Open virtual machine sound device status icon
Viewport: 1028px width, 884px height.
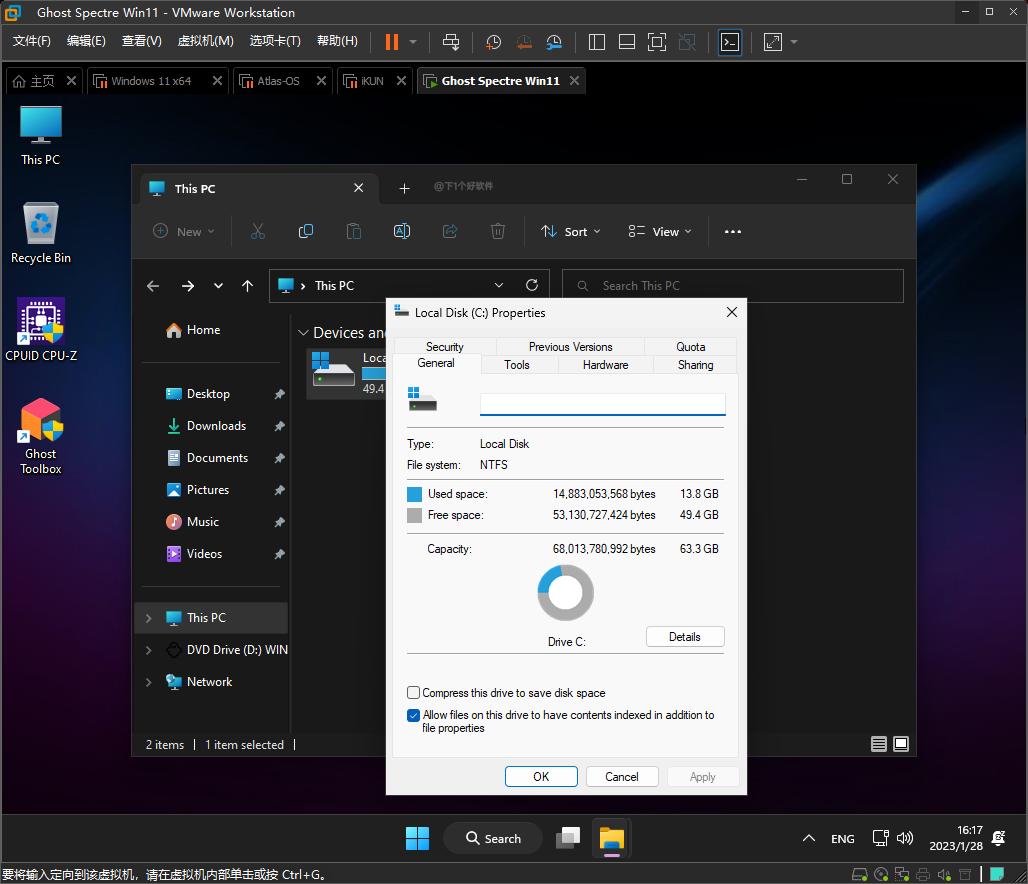[x=944, y=874]
